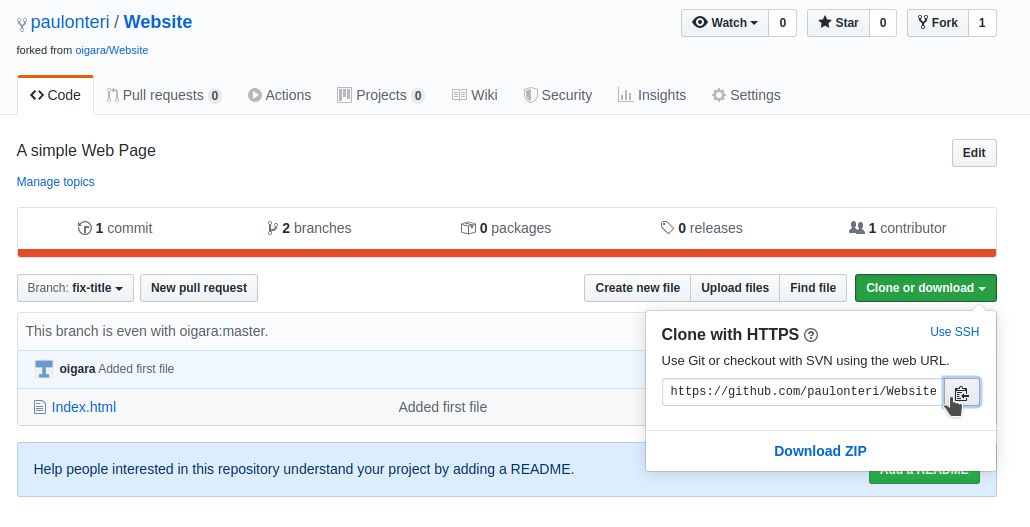The image size is (1030, 527).
Task: Fork this repository
Action: pos(937,23)
